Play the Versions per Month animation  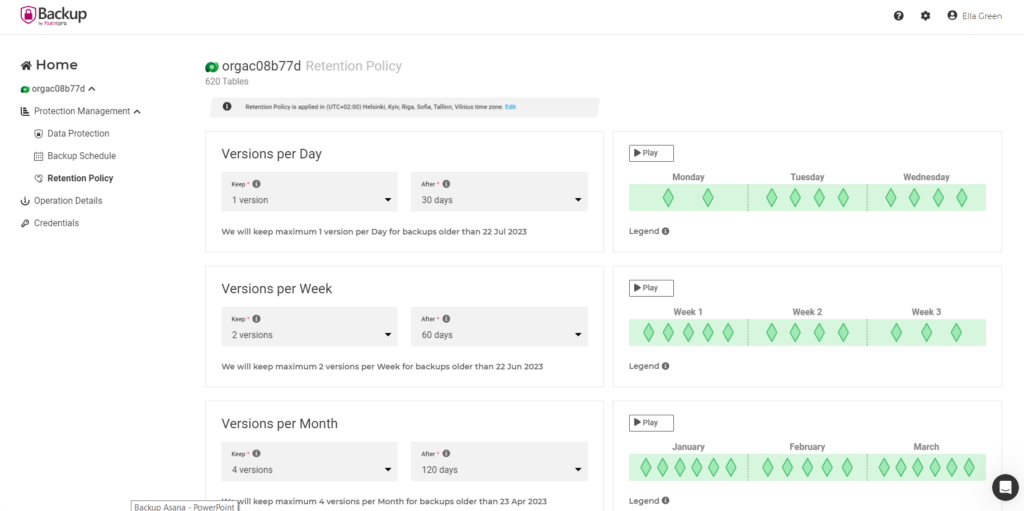coord(651,423)
